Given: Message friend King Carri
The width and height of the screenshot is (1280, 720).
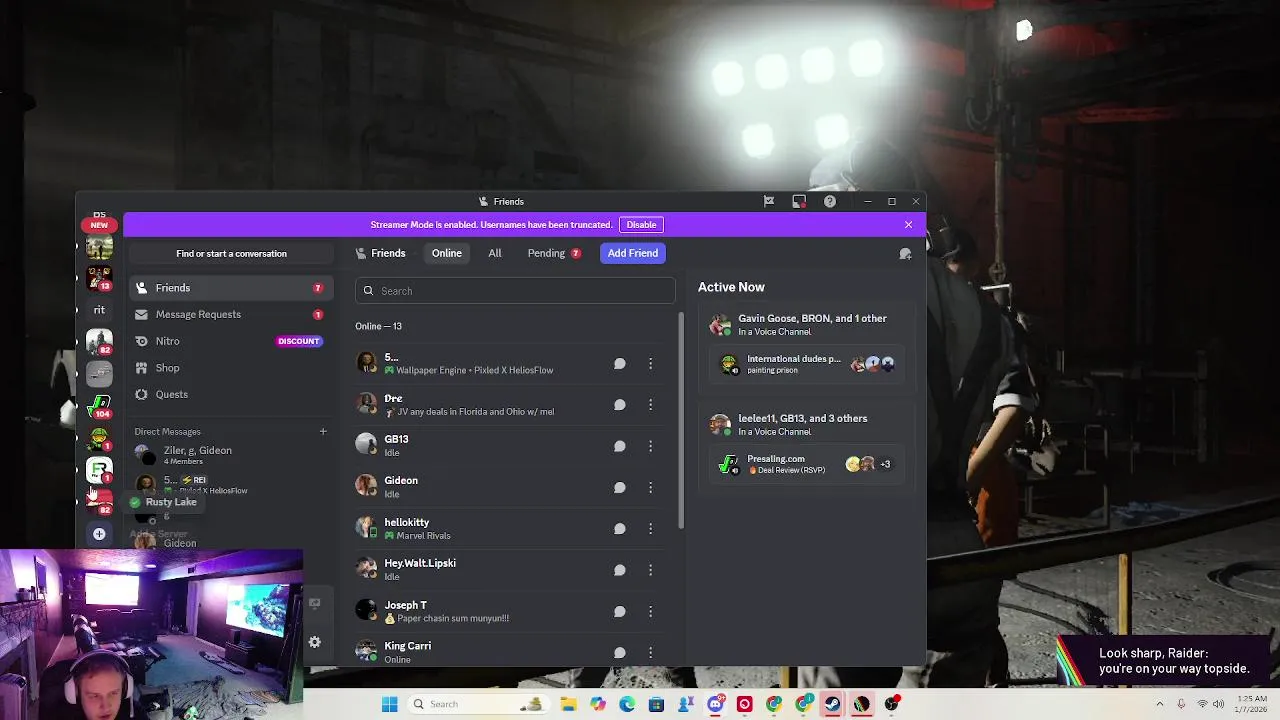Looking at the screenshot, I should tap(620, 653).
